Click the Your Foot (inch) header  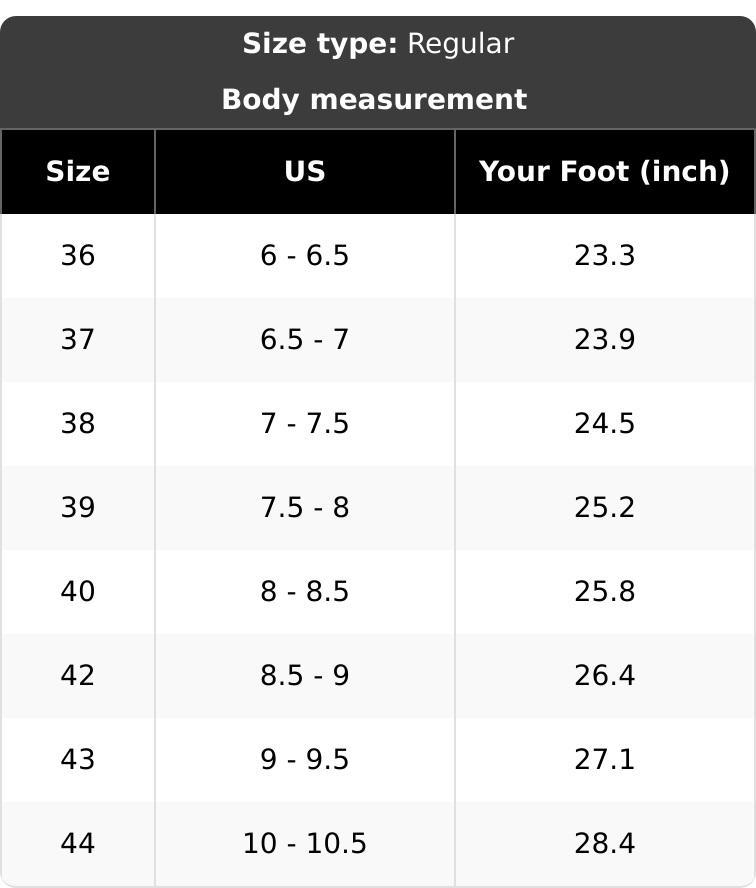click(604, 172)
